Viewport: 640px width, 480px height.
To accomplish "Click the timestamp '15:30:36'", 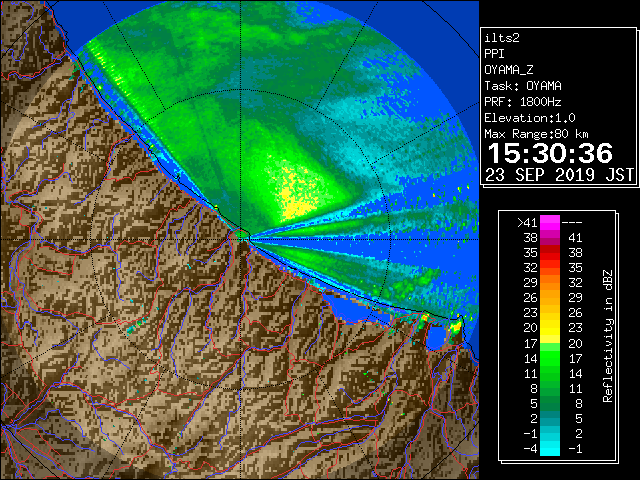I will click(550, 153).
